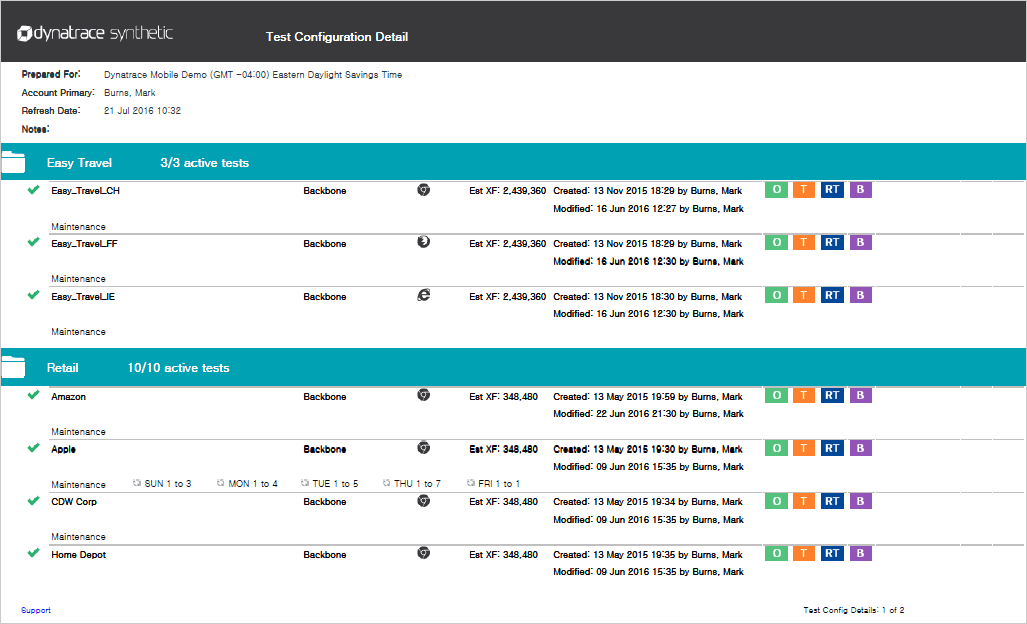Click the blue RT button for Easy_Travel_FF
This screenshot has height=624, width=1027.
[x=832, y=242]
